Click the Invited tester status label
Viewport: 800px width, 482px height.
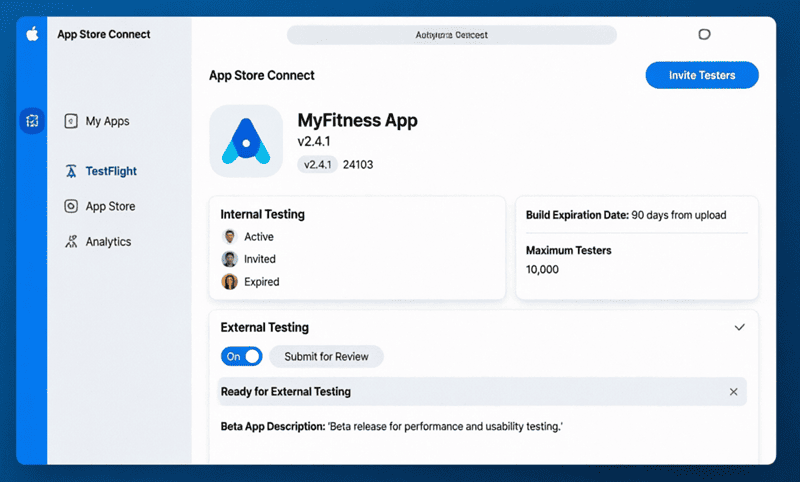[x=260, y=259]
